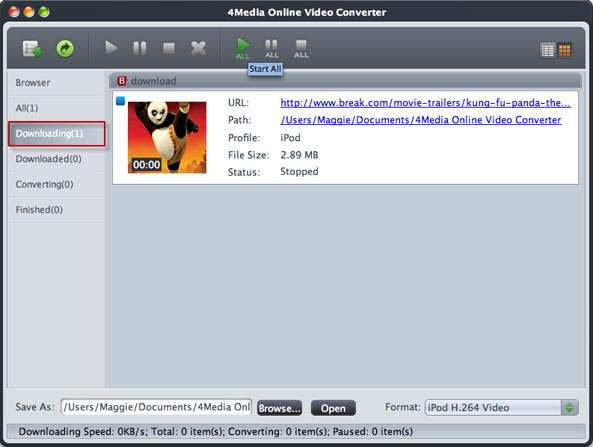This screenshot has width=593, height=447.
Task: Click the Save As path field
Action: click(x=156, y=407)
